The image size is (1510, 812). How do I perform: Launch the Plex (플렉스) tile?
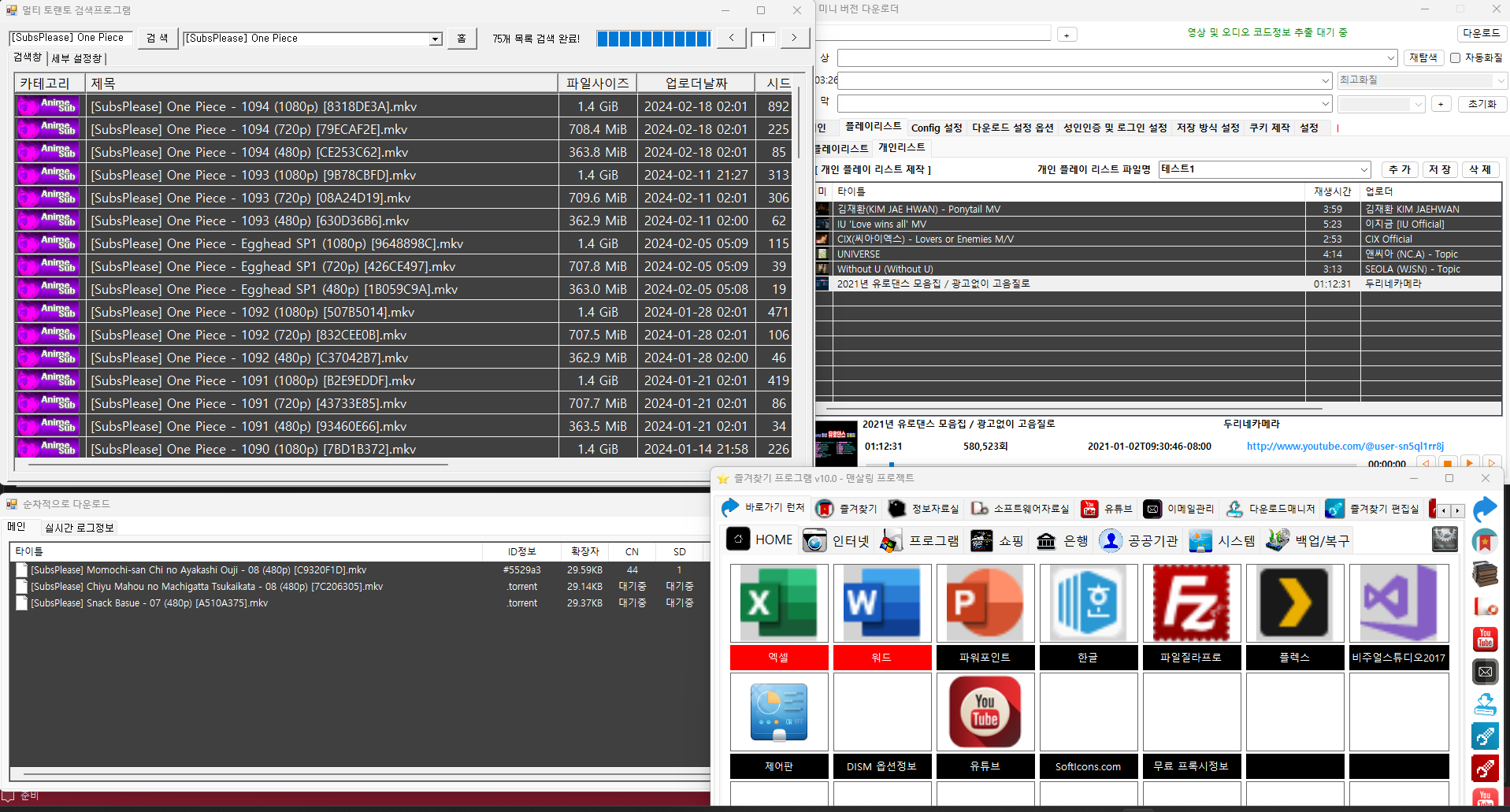[x=1295, y=603]
